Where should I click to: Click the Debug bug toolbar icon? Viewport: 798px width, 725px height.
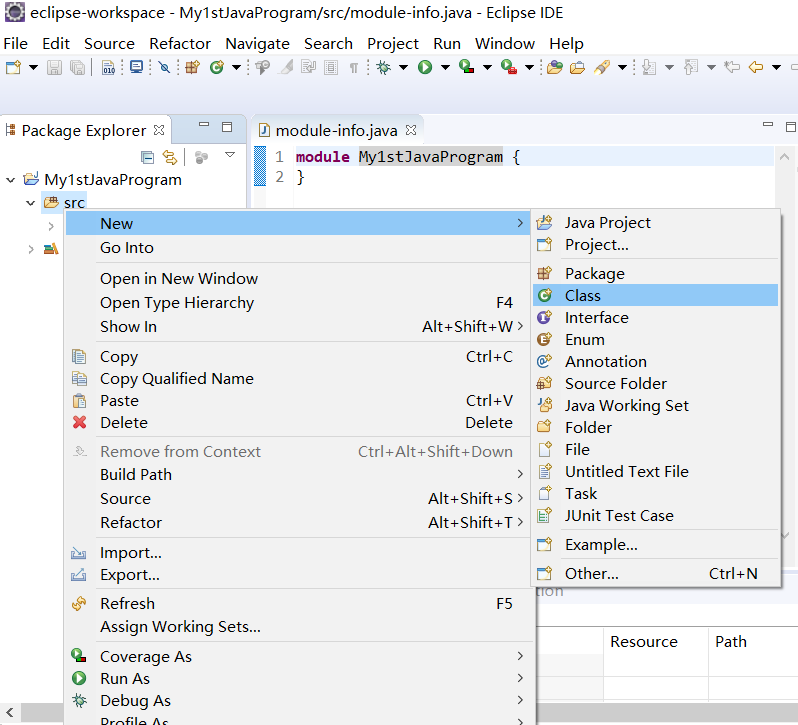[x=384, y=67]
